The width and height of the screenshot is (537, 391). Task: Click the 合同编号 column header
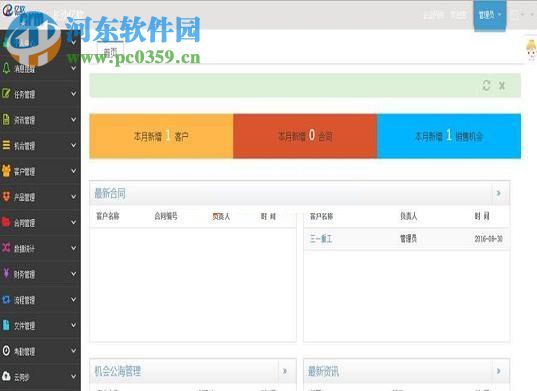click(166, 216)
